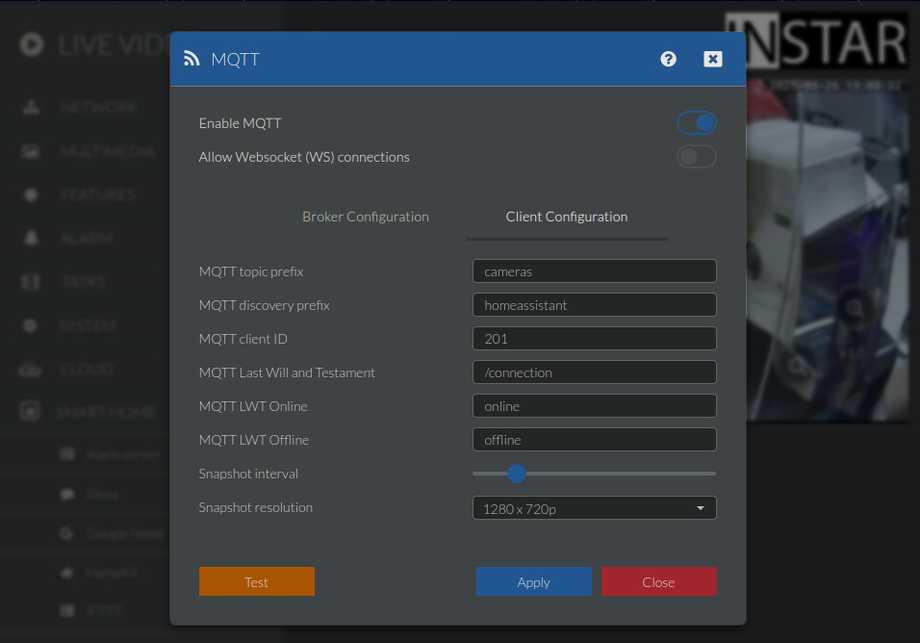This screenshot has width=920, height=643.
Task: Switch to the Broker Configuration tab
Action: [365, 216]
